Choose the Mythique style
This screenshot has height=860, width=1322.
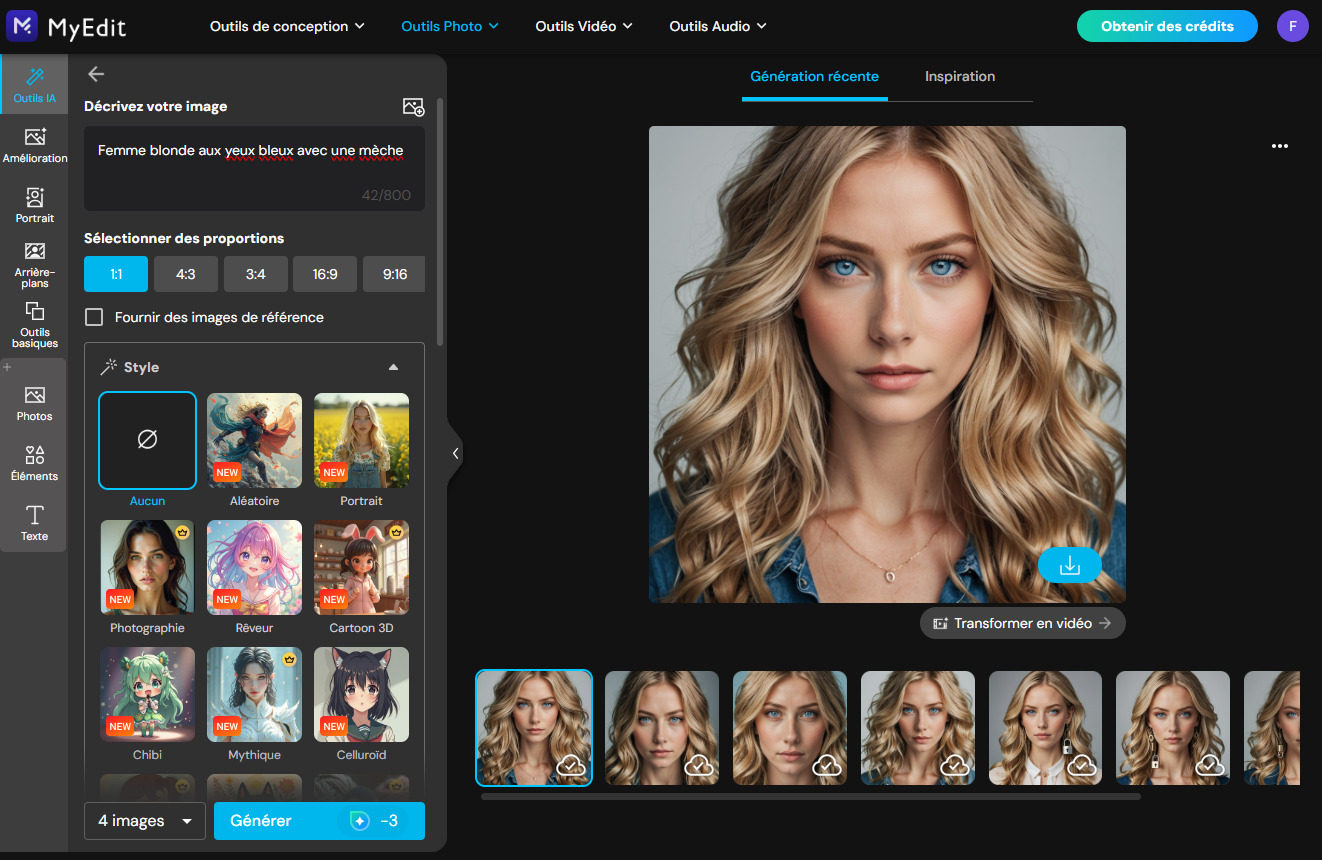click(254, 694)
